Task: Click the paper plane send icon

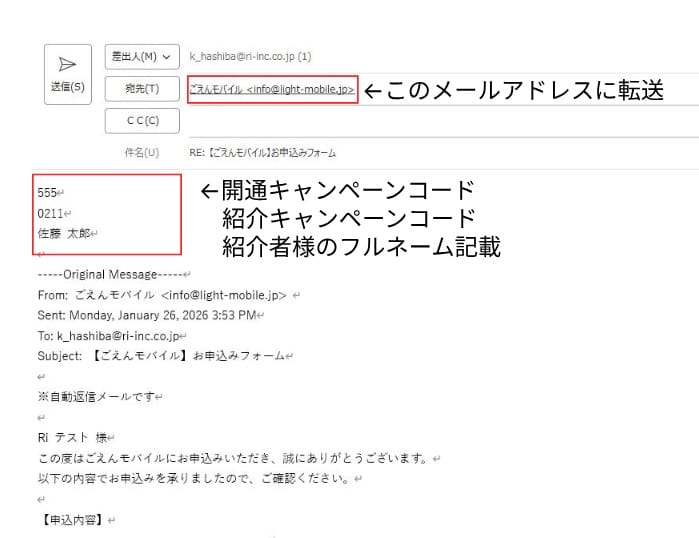Action: point(68,65)
